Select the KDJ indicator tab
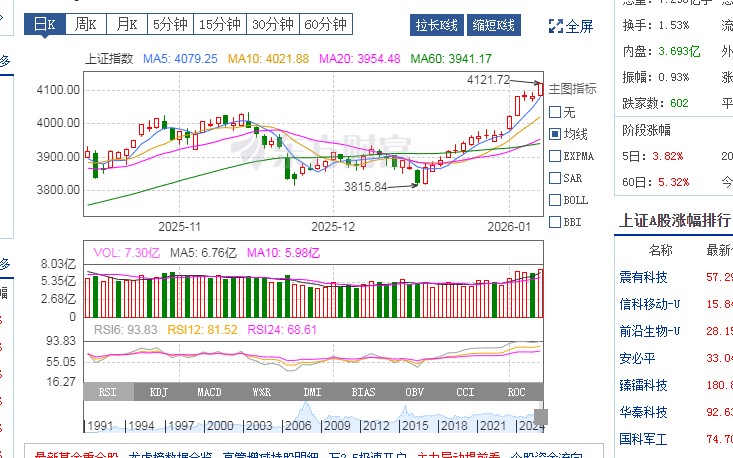 [x=158, y=392]
